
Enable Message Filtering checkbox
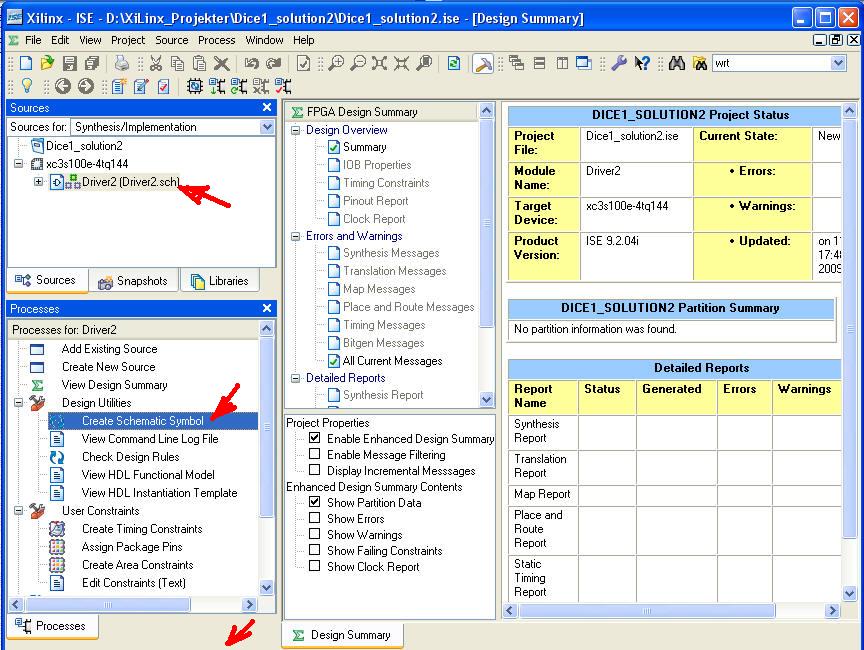(x=315, y=454)
